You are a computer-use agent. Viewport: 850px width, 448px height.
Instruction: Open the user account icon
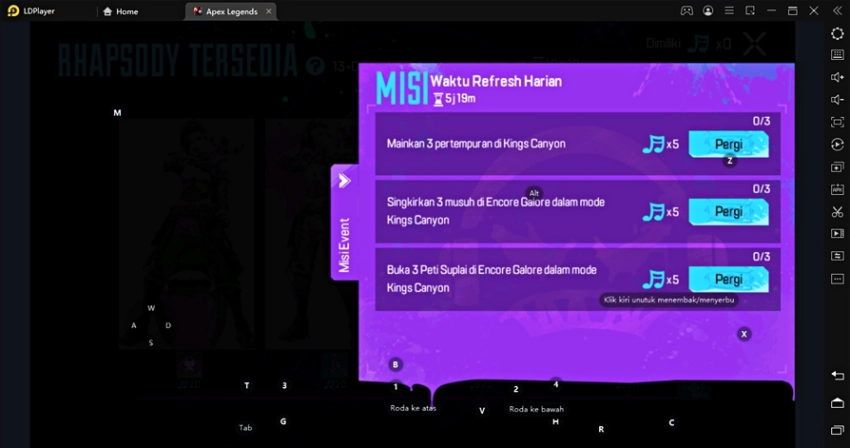click(708, 11)
